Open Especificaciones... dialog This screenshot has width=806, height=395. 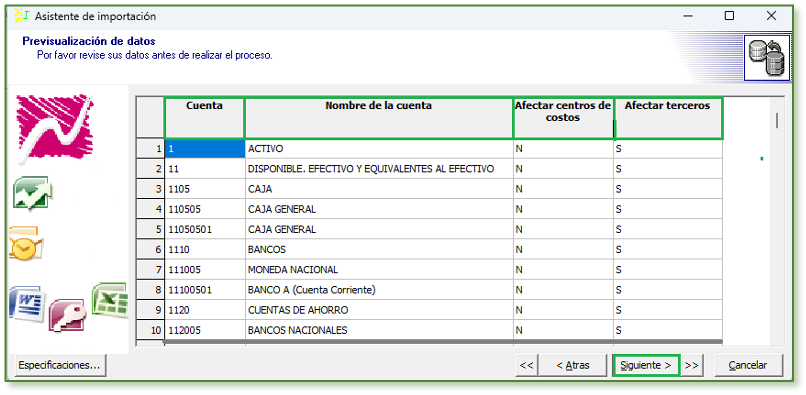tap(59, 365)
